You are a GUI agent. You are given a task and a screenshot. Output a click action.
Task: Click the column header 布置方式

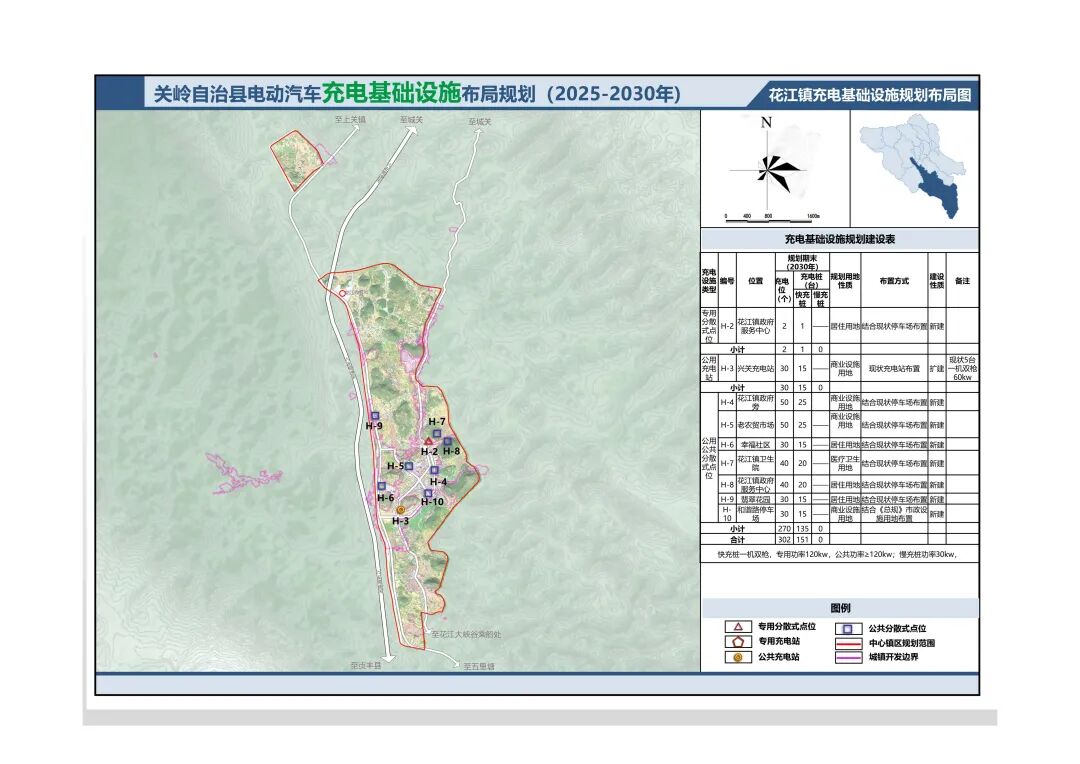894,281
